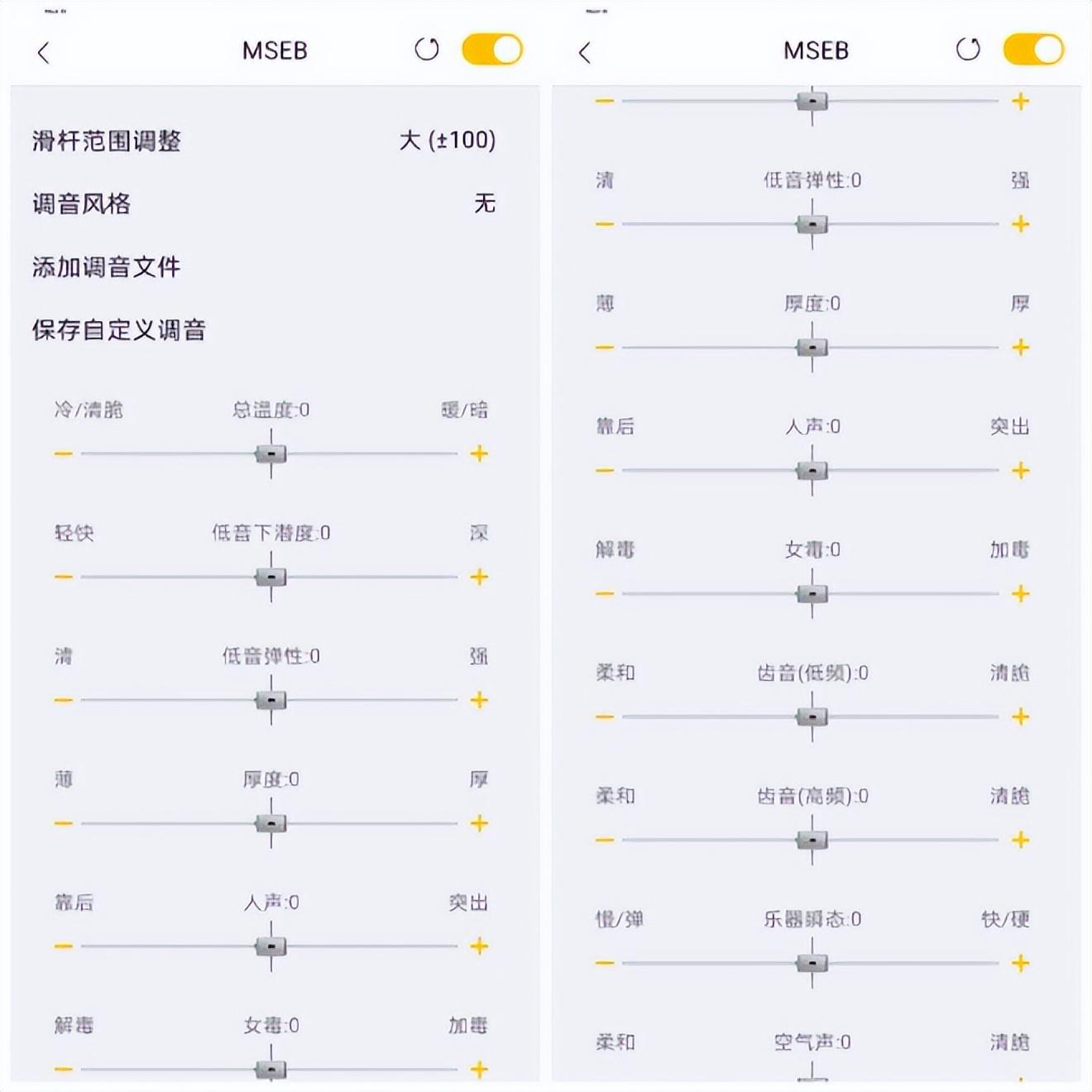Click the reset icon on the right panel
Viewport: 1092px width, 1092px height.
966,50
